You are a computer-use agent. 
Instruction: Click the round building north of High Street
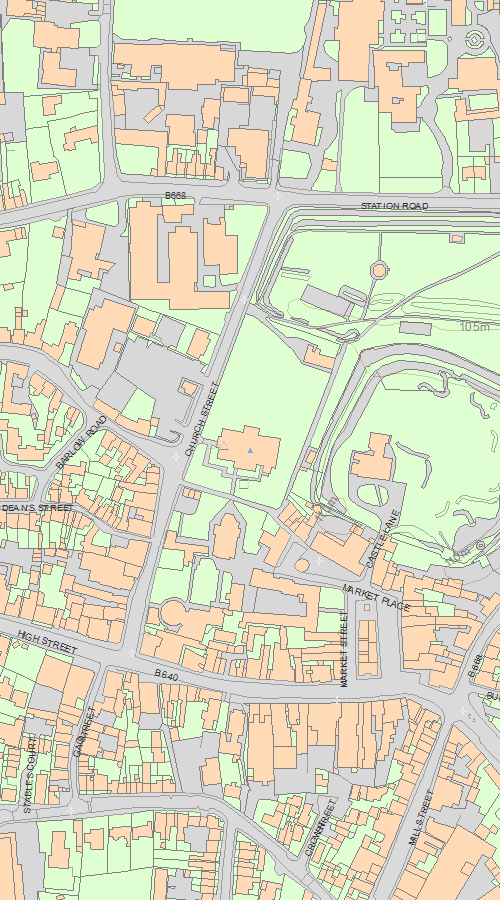click(x=172, y=612)
